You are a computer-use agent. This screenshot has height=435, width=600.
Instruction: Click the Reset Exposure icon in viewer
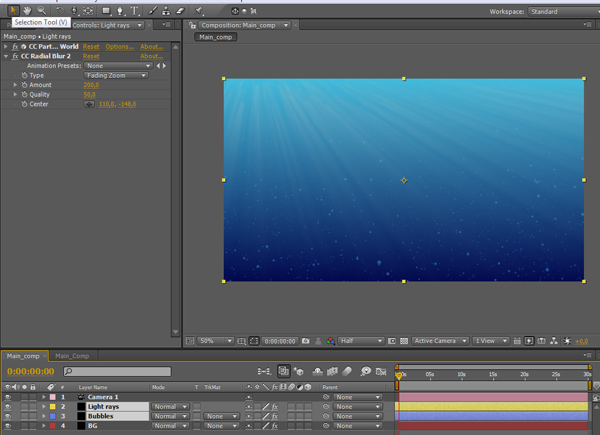(567, 341)
